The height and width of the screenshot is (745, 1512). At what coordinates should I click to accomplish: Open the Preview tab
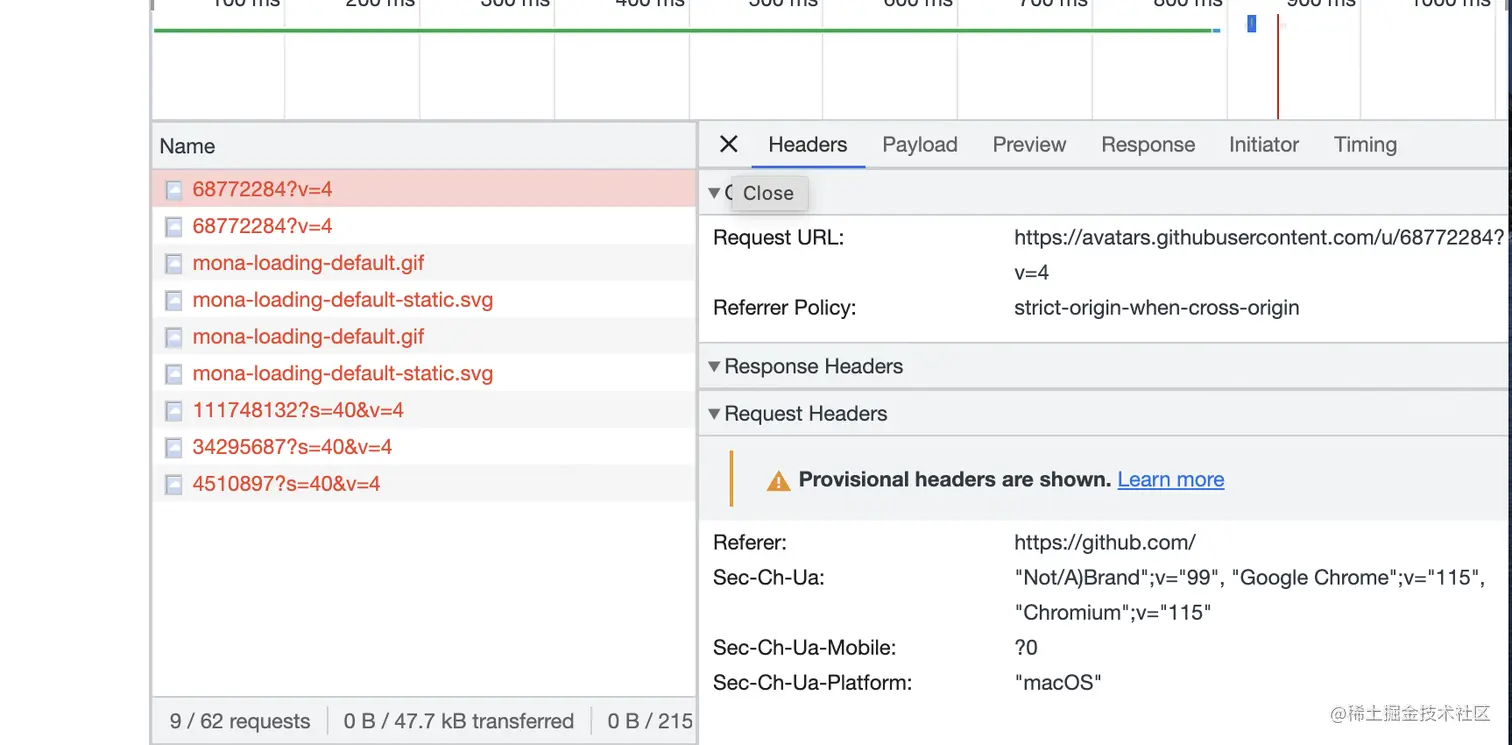1029,145
